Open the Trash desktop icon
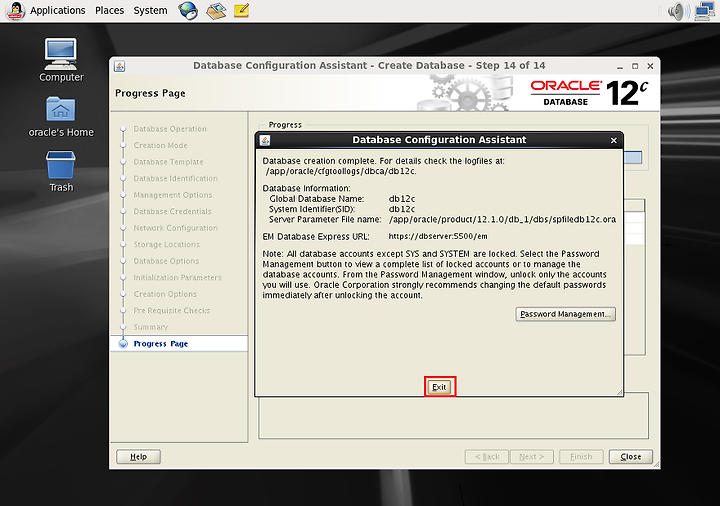The image size is (720, 506). 61,171
